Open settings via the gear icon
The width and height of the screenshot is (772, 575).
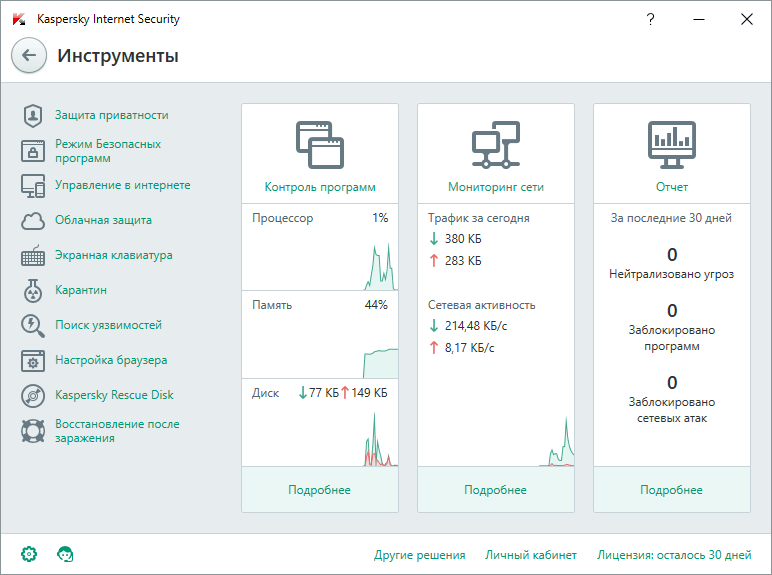point(29,554)
